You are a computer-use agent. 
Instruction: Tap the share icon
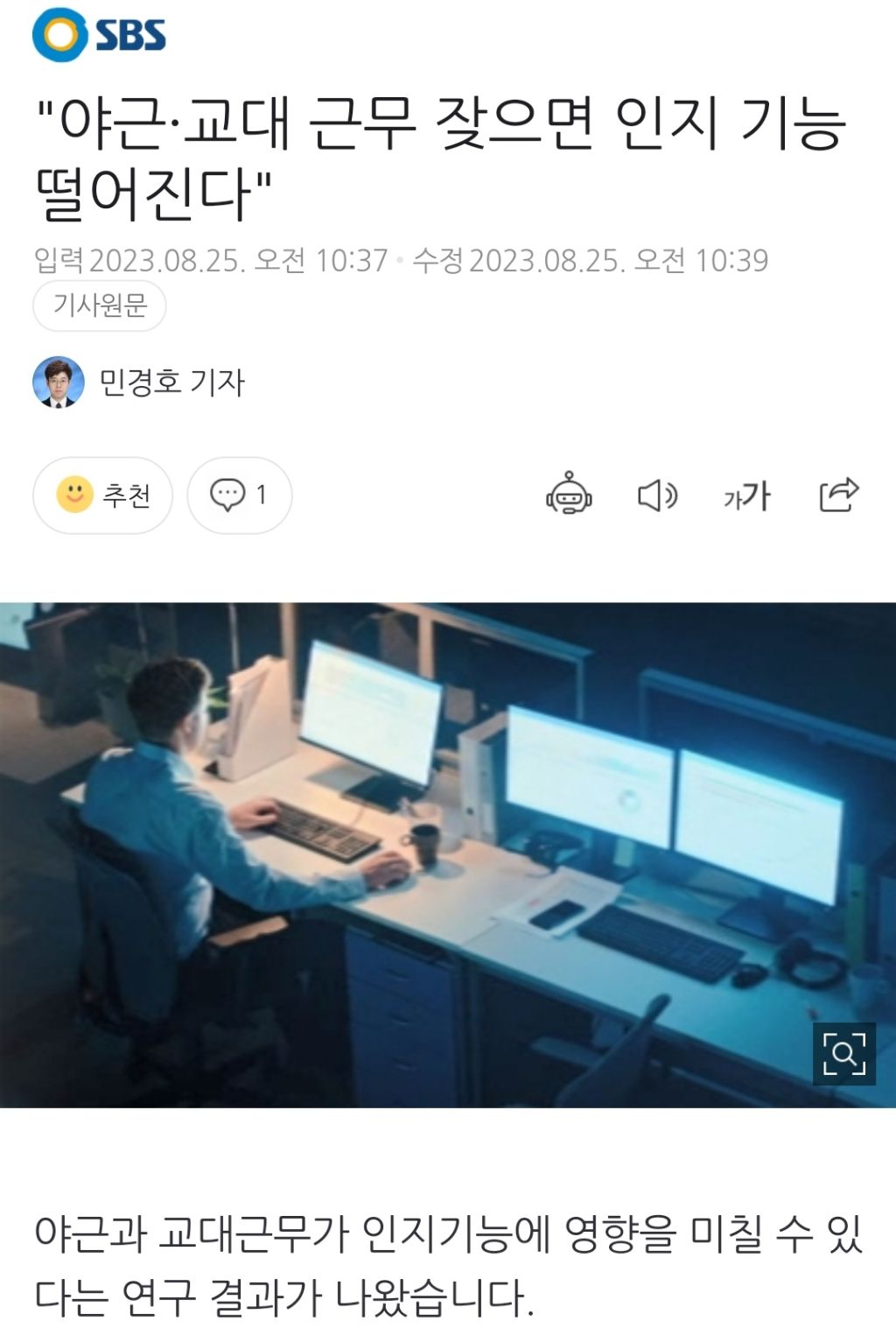coord(838,495)
